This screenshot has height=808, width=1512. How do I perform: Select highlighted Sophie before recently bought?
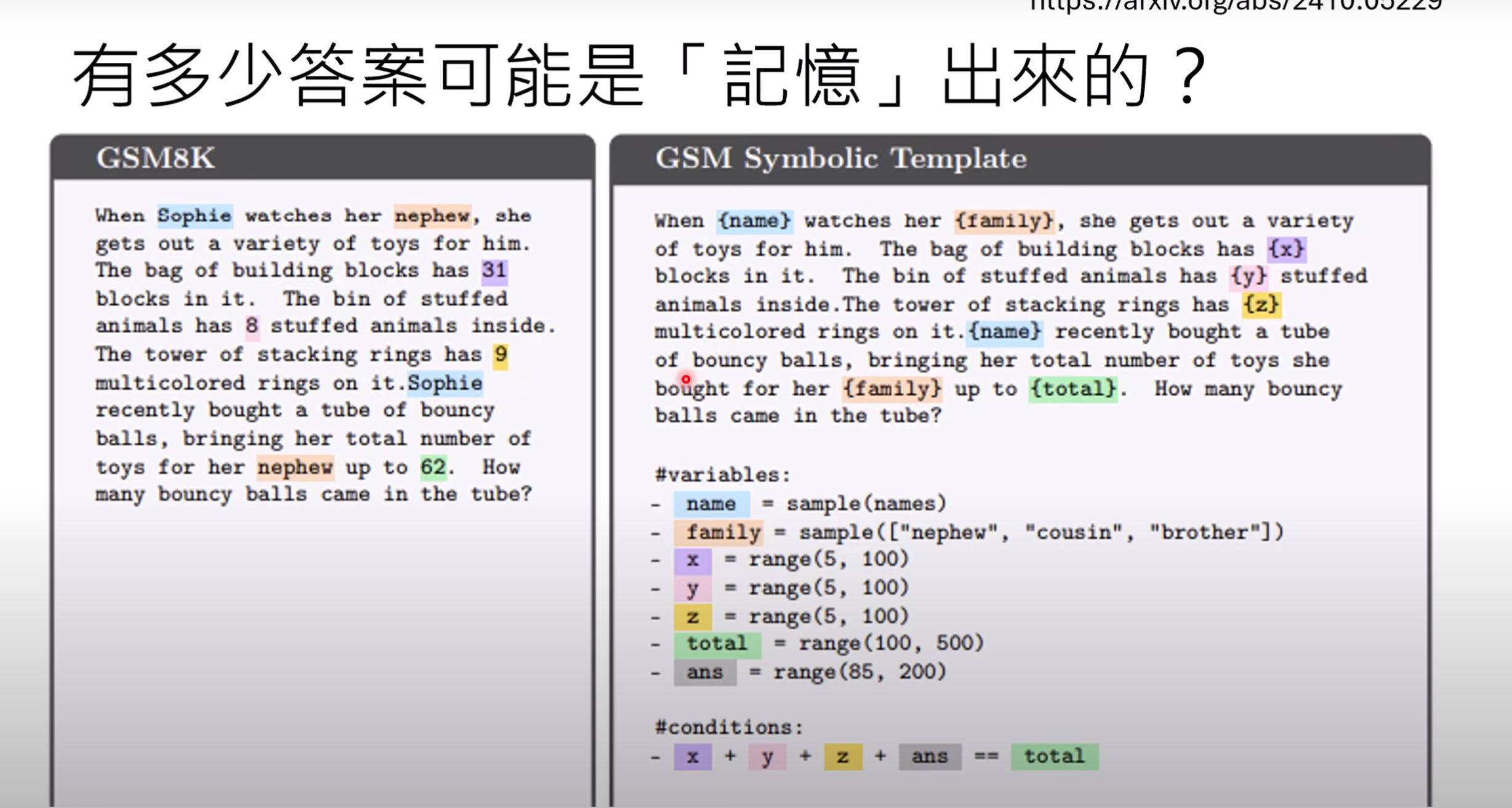(445, 382)
